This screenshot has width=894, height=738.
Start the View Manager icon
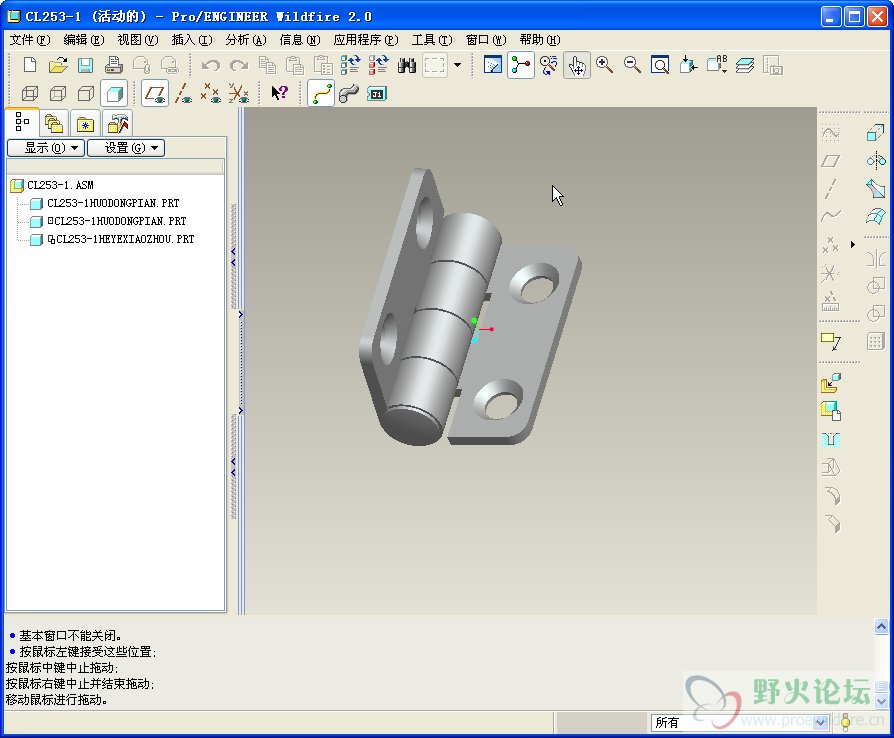tap(773, 65)
